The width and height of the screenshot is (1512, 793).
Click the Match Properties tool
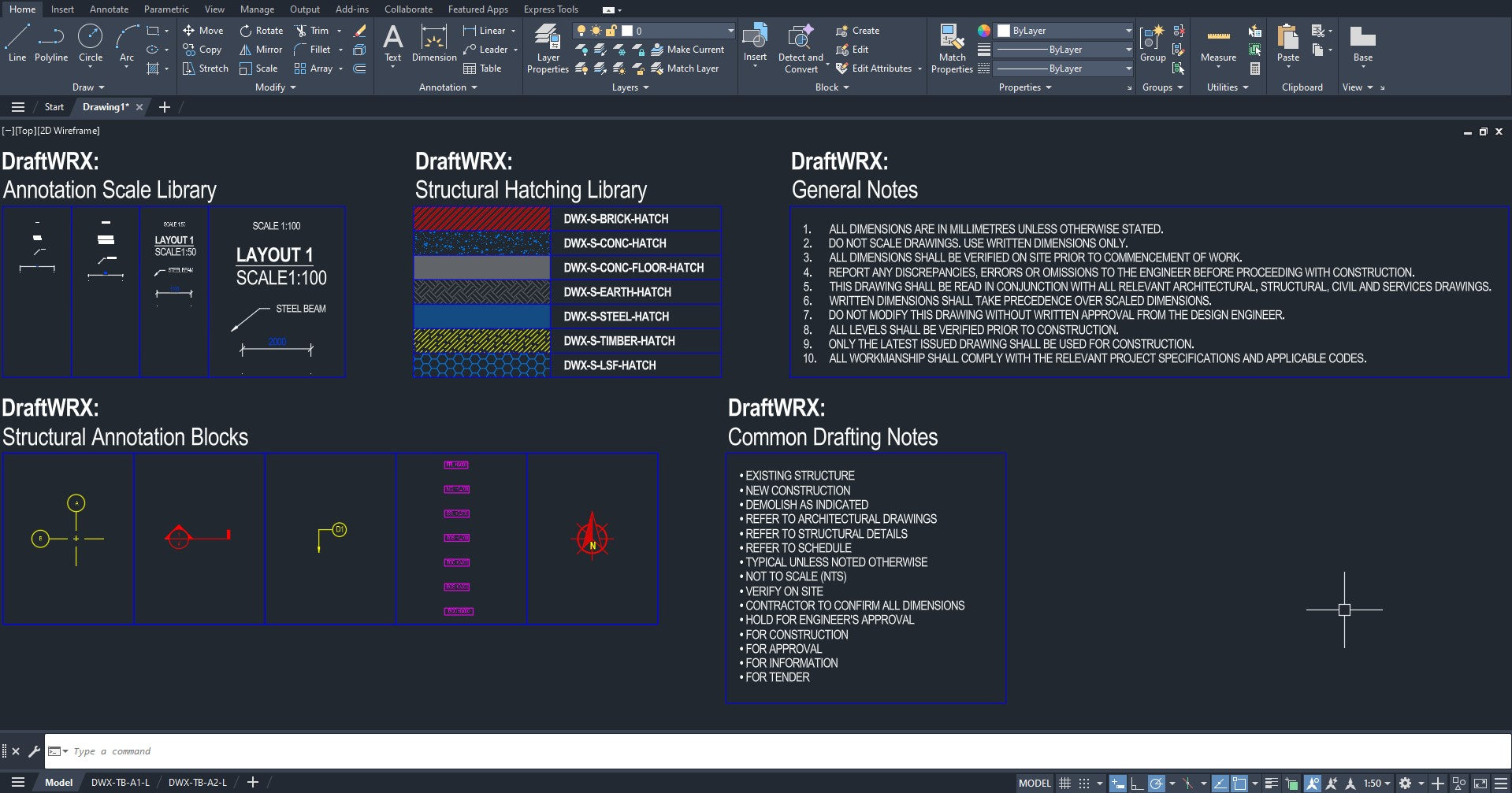click(952, 49)
